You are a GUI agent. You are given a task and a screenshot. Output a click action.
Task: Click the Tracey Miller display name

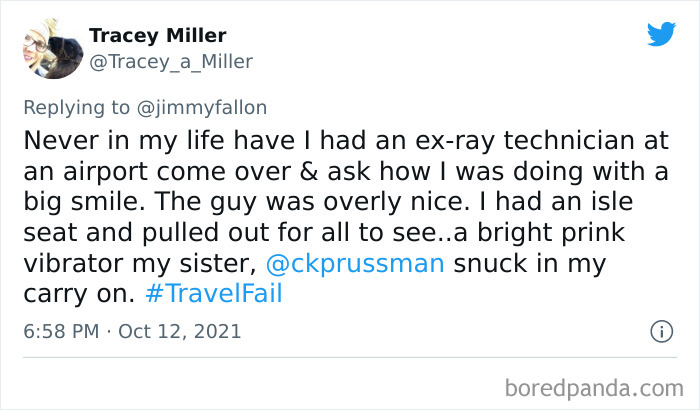point(157,36)
